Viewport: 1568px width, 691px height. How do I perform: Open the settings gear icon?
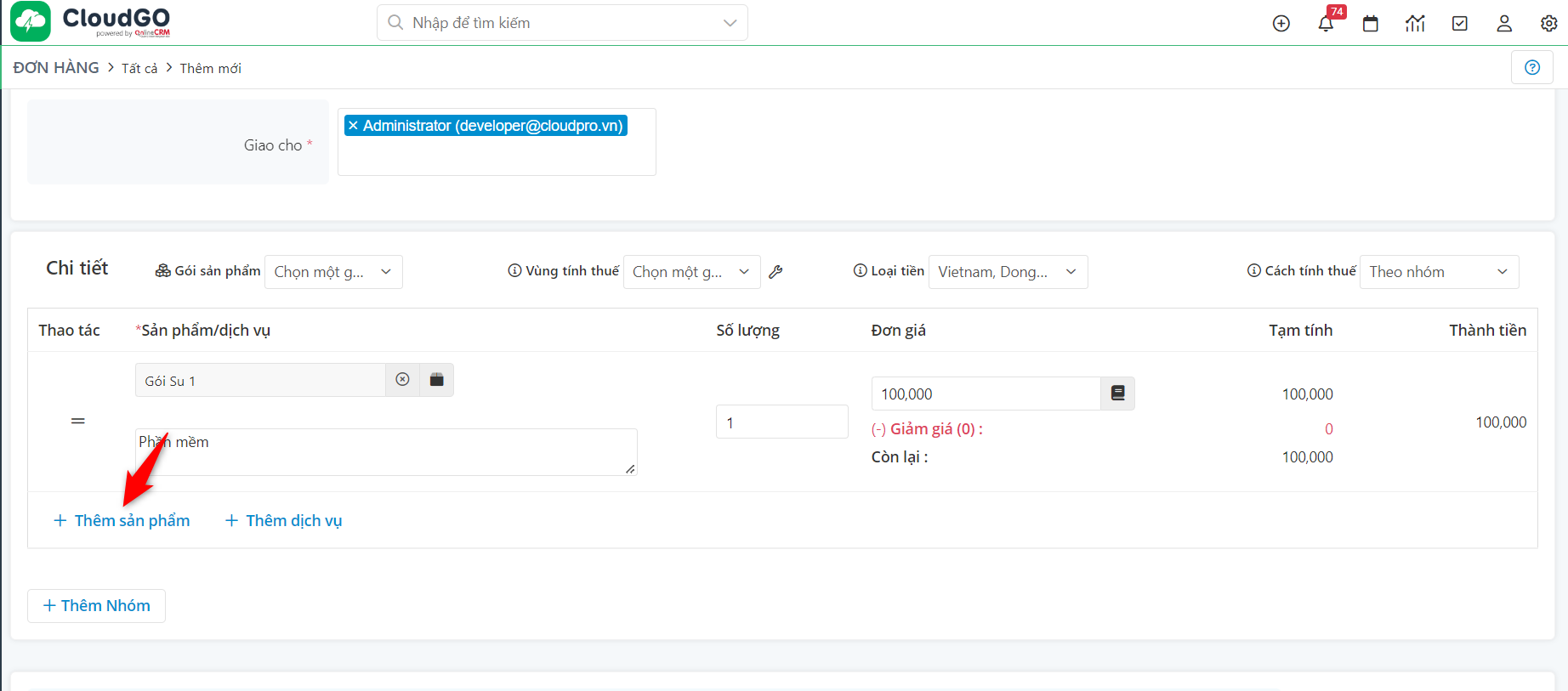[x=1549, y=24]
